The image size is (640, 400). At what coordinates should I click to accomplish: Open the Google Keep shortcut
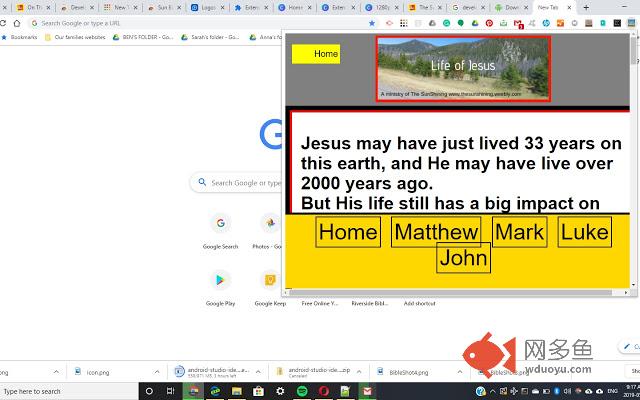pyautogui.click(x=270, y=280)
